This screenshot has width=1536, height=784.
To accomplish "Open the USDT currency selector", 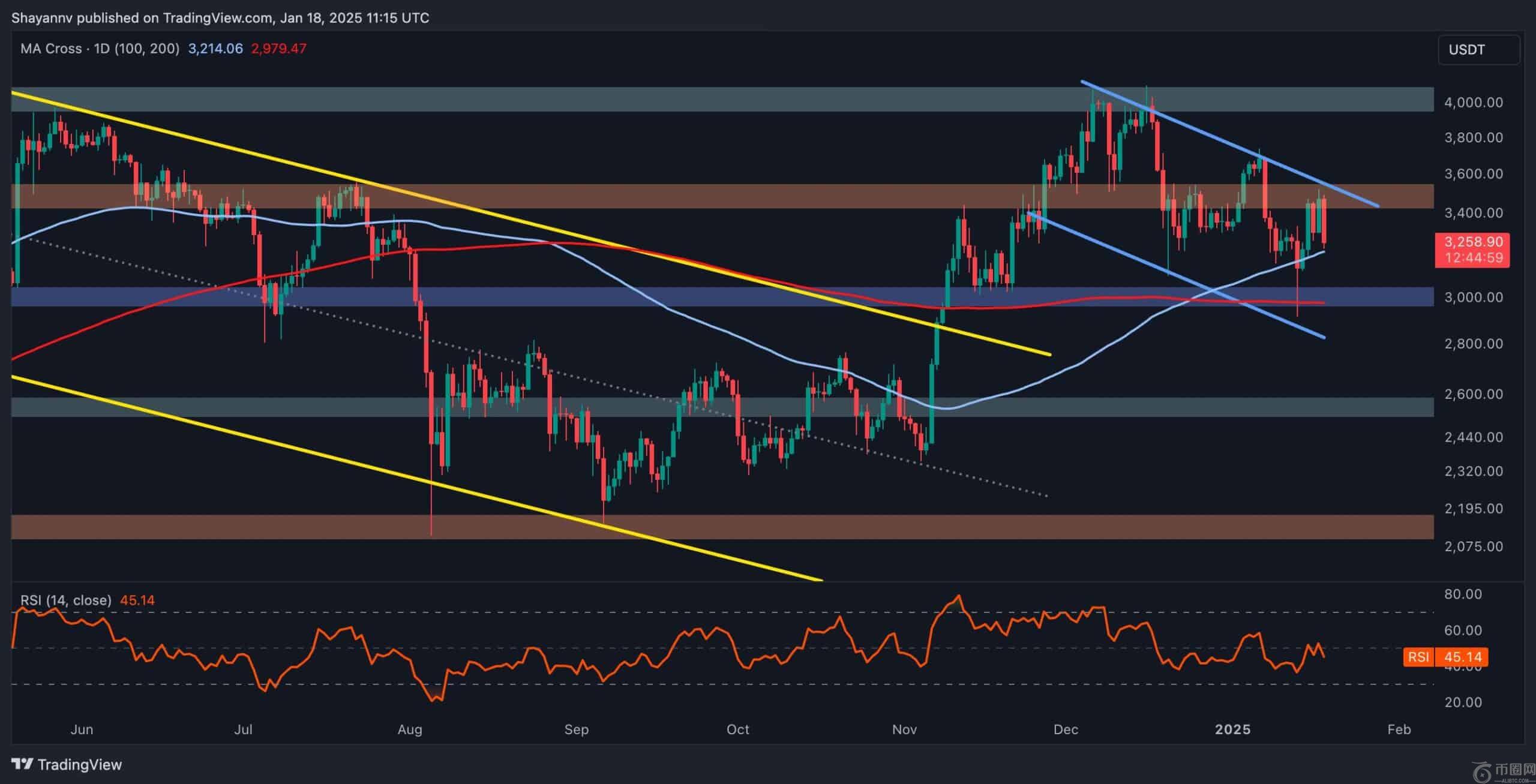I will [1478, 50].
